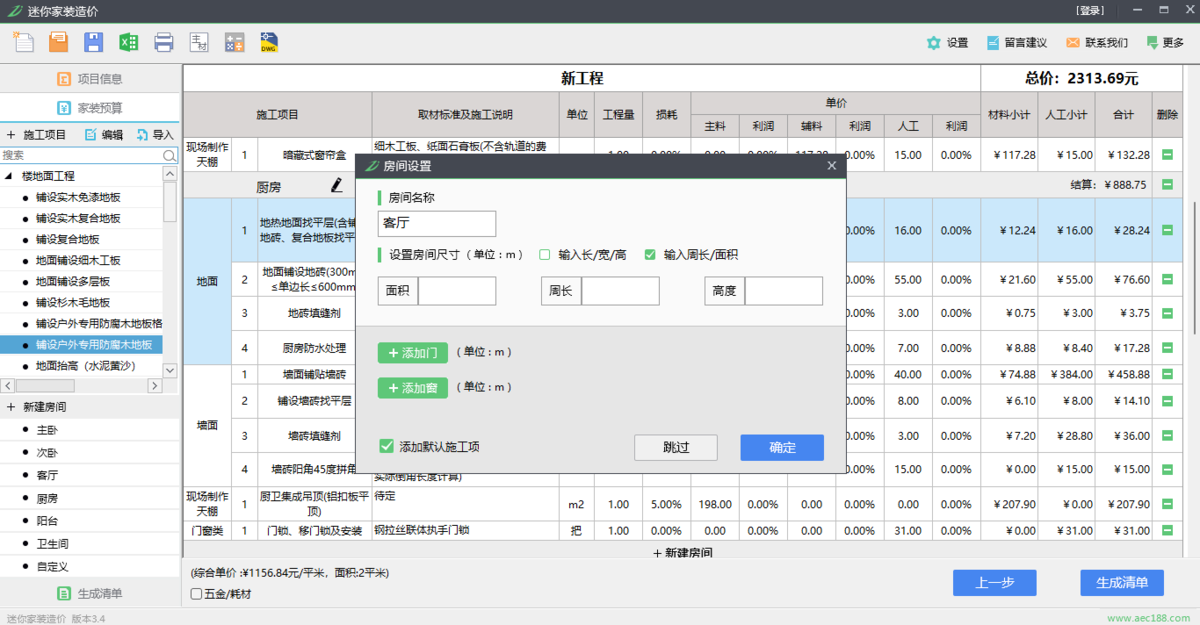This screenshot has width=1200, height=625.
Task: Collapse the 楼地面工程 tree node
Action: (x=10, y=176)
